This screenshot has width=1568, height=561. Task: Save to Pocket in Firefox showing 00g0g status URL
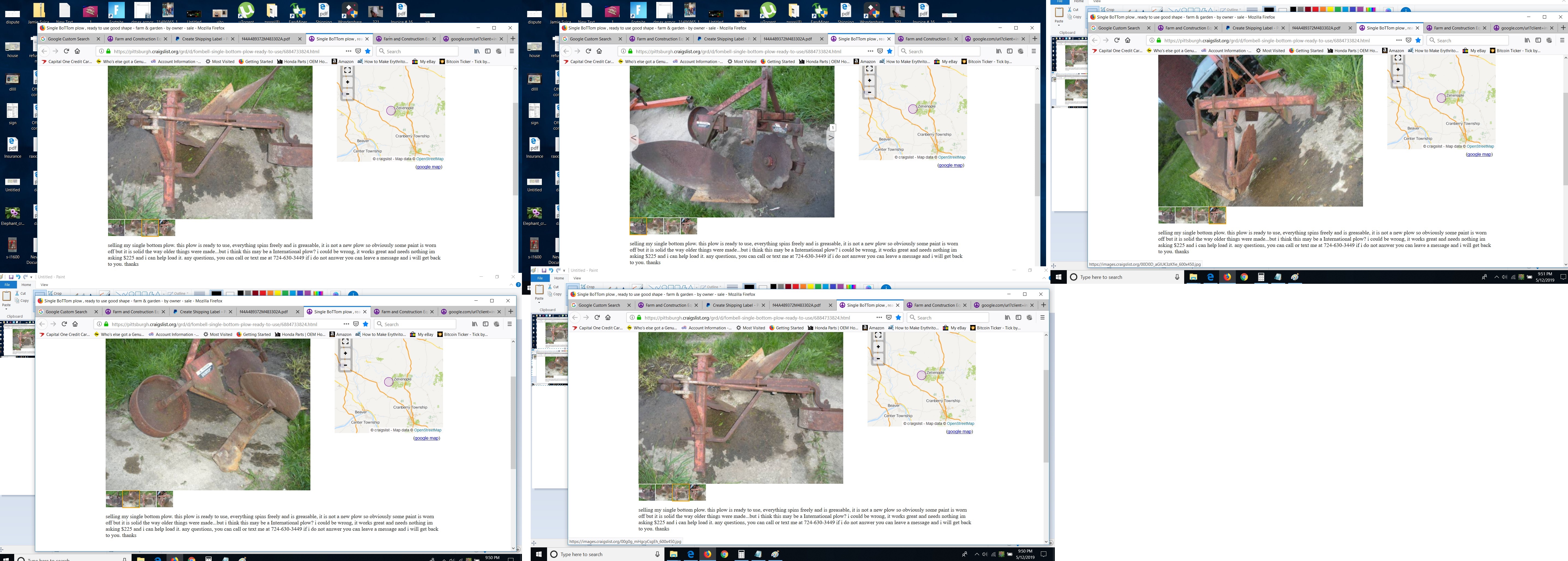[889, 317]
